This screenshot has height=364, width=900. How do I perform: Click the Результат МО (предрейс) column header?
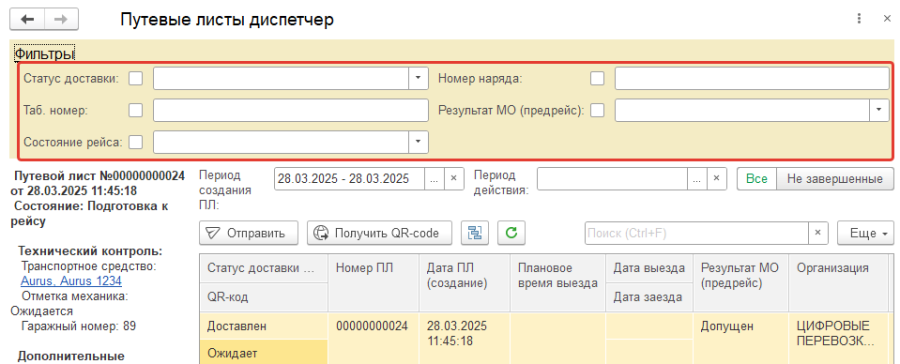click(x=740, y=283)
